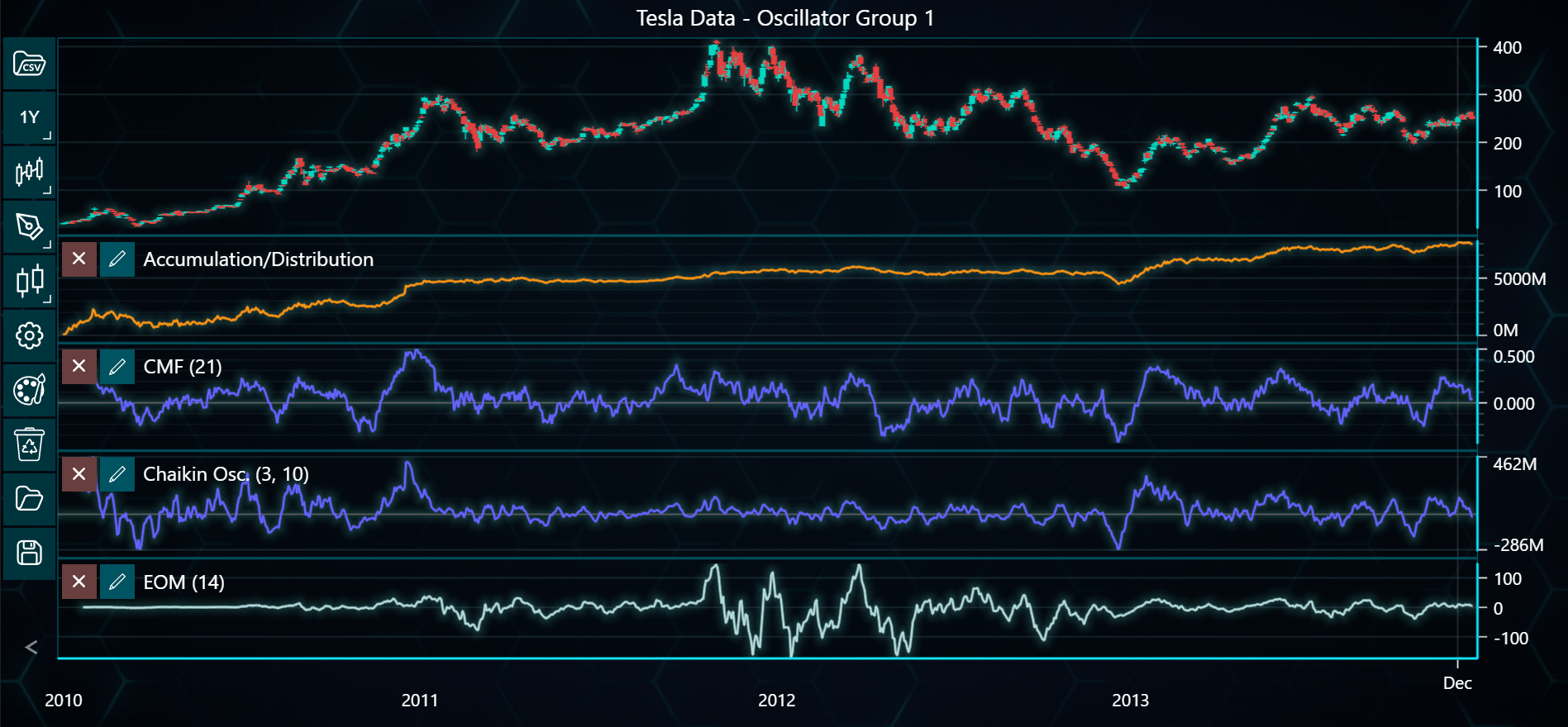1568x727 pixels.
Task: Click the CMF (21) label
Action: [183, 367]
